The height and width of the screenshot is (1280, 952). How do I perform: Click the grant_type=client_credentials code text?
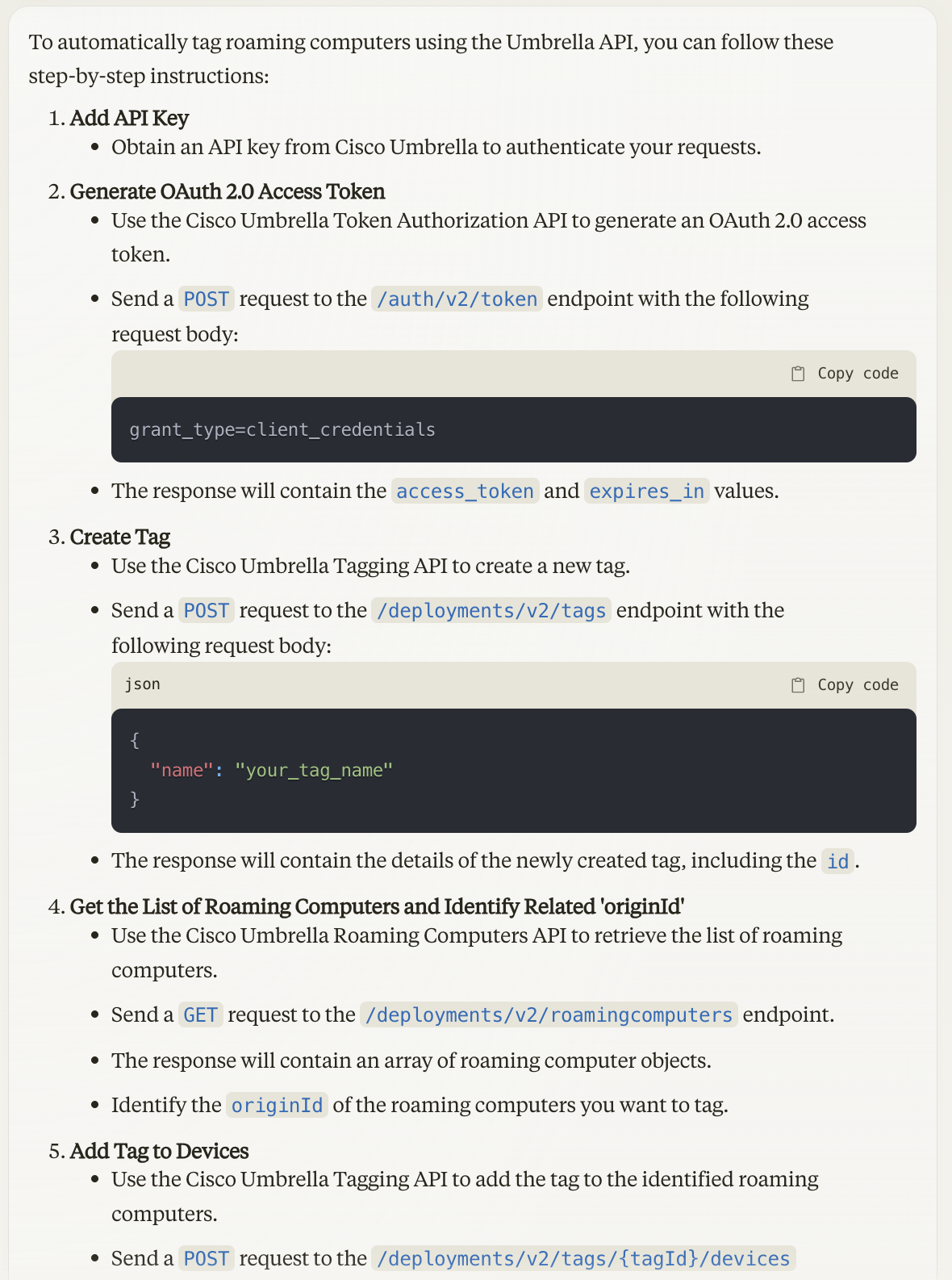282,429
